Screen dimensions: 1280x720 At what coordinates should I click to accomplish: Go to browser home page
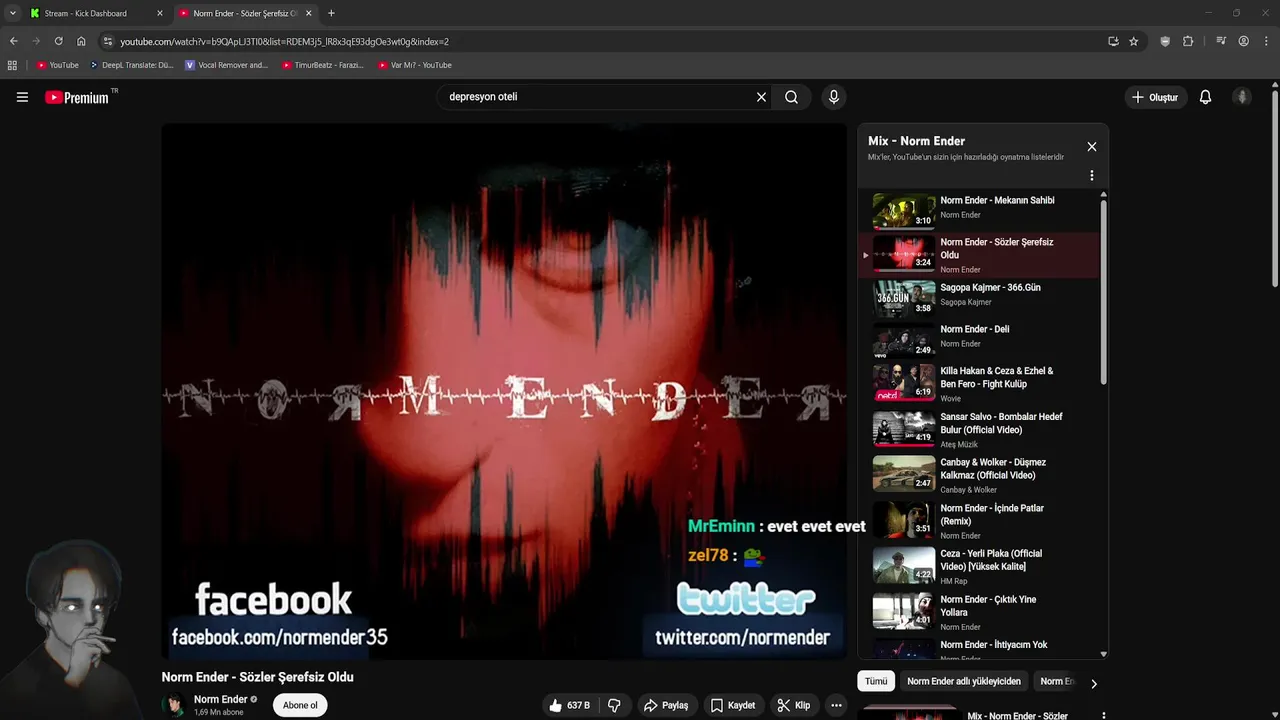pos(81,41)
